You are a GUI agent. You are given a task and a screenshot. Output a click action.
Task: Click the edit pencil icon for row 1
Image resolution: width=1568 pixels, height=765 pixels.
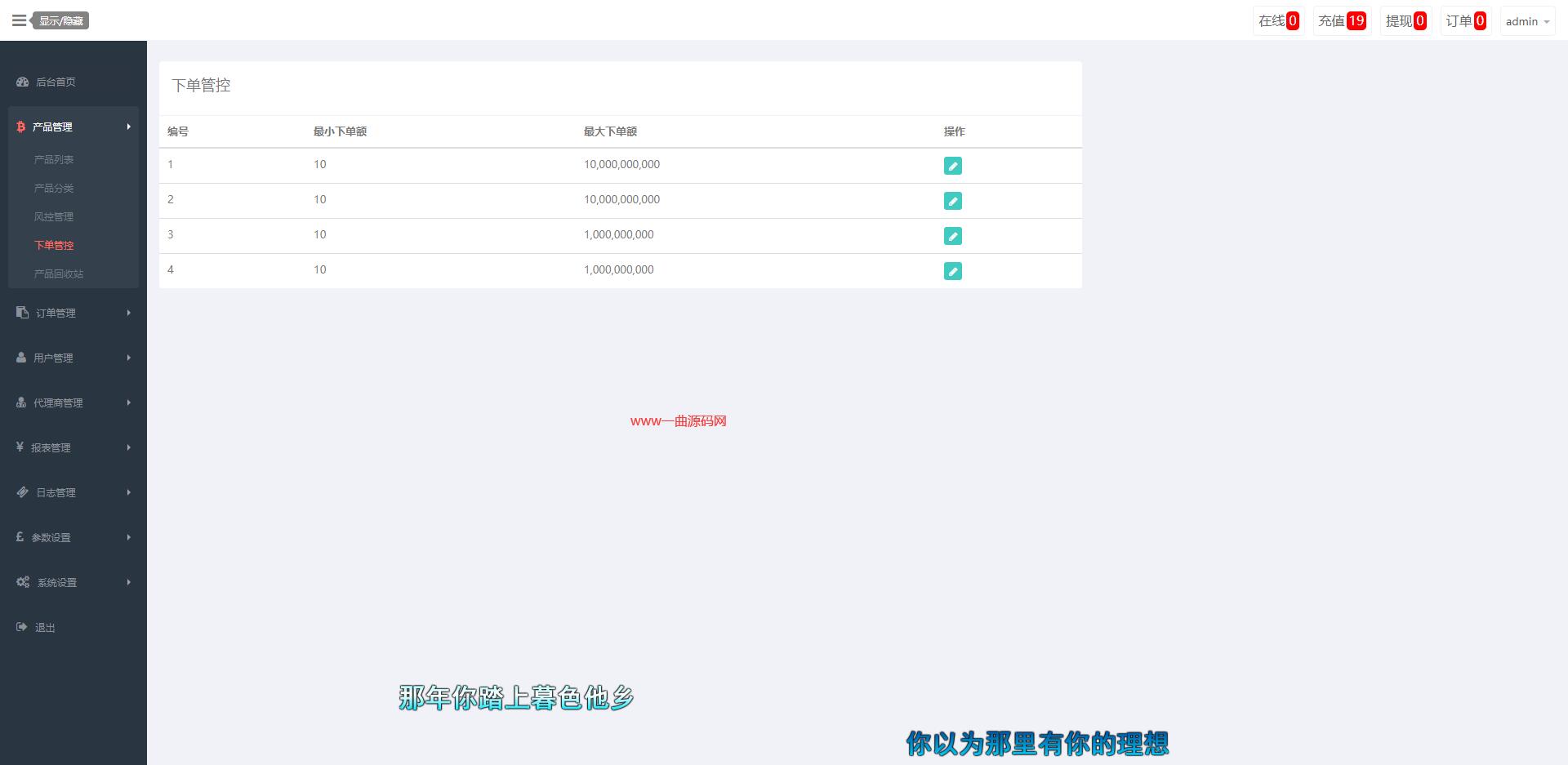point(952,166)
